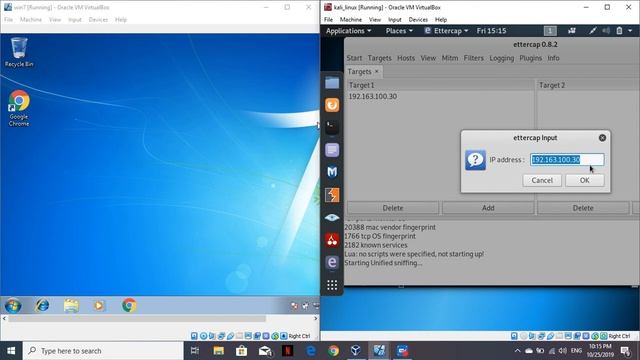Open the ettercap Targets menu
This screenshot has height=360, width=640.
[380, 58]
